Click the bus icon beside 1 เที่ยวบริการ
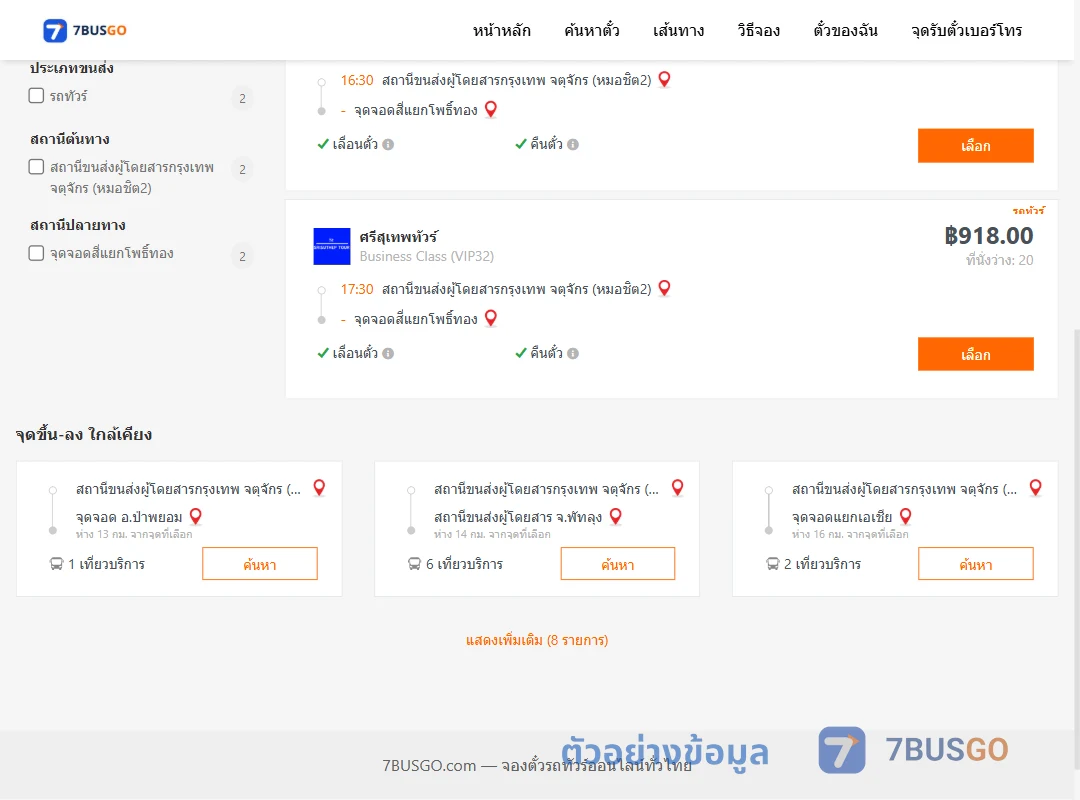The image size is (1080, 800). pyautogui.click(x=56, y=564)
